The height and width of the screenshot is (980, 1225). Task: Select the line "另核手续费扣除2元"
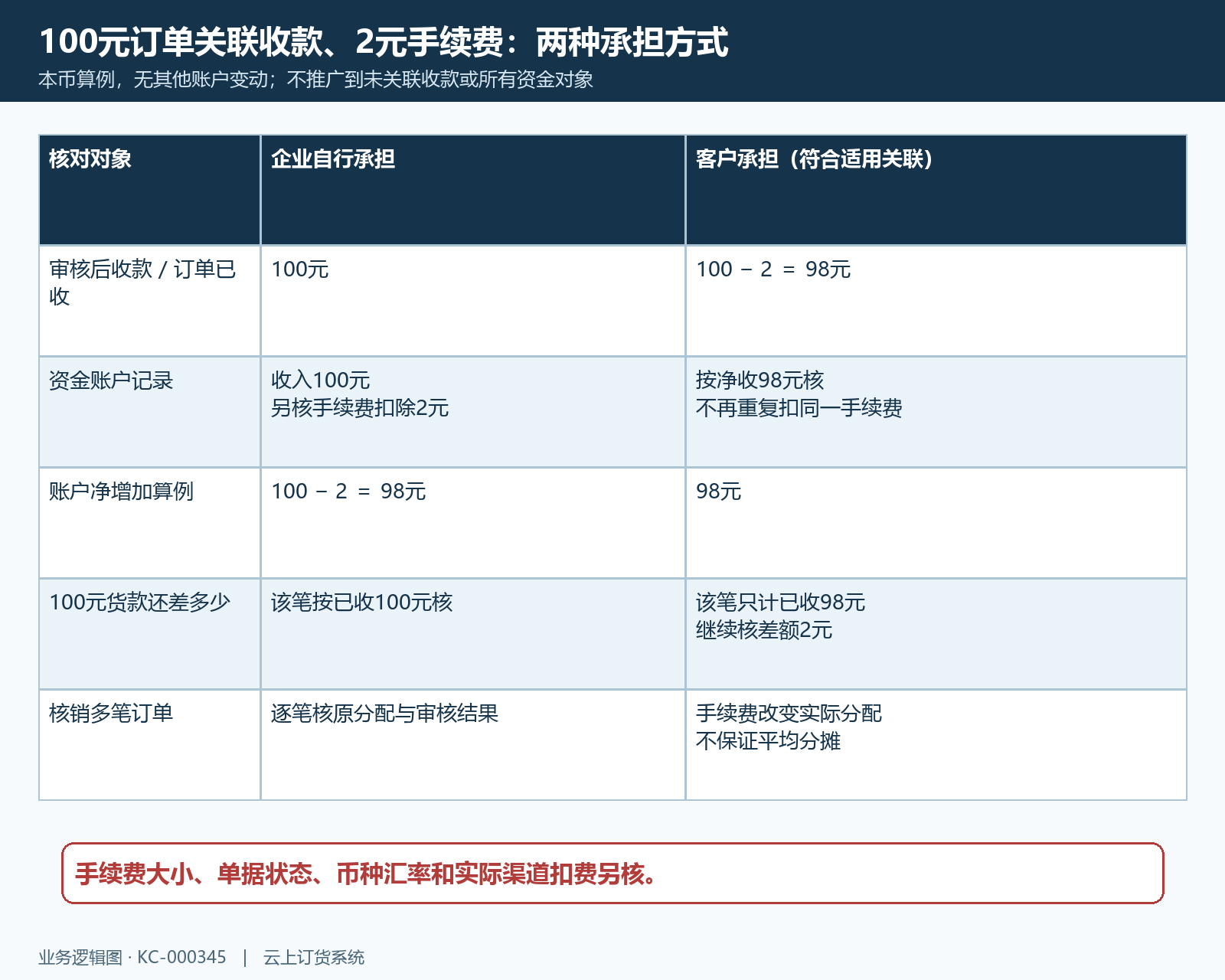(x=360, y=408)
